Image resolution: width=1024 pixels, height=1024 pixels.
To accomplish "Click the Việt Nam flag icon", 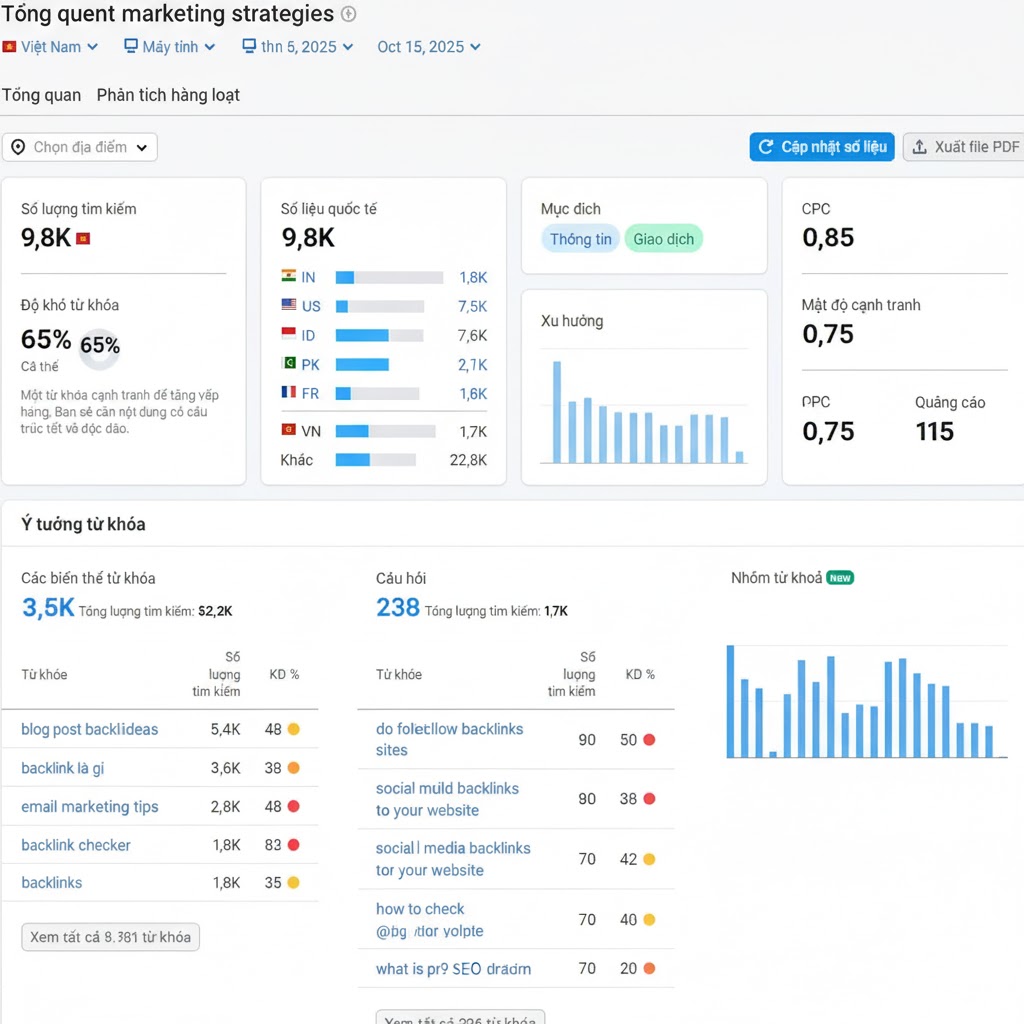I will tap(11, 46).
